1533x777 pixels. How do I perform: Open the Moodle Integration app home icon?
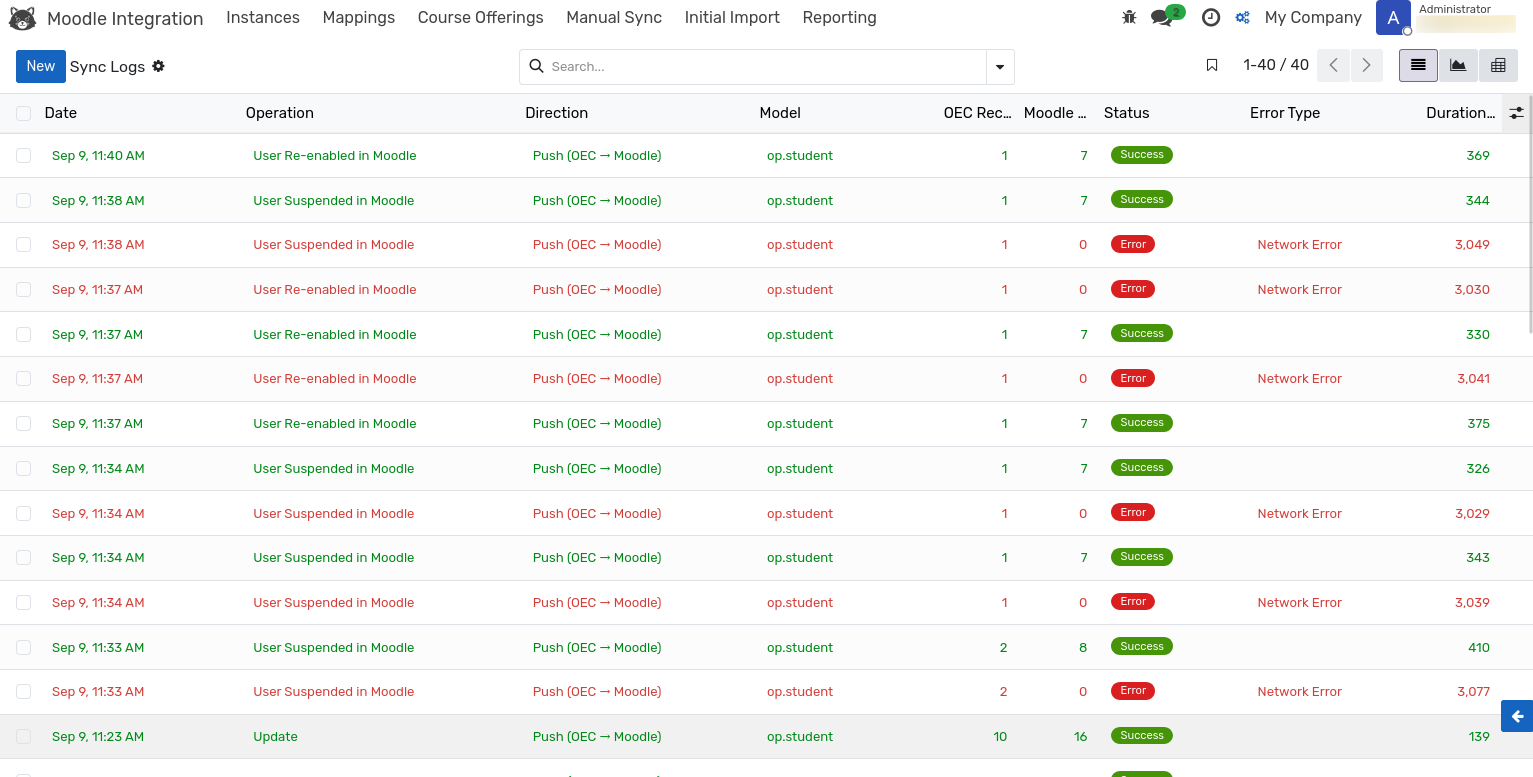pyautogui.click(x=23, y=18)
